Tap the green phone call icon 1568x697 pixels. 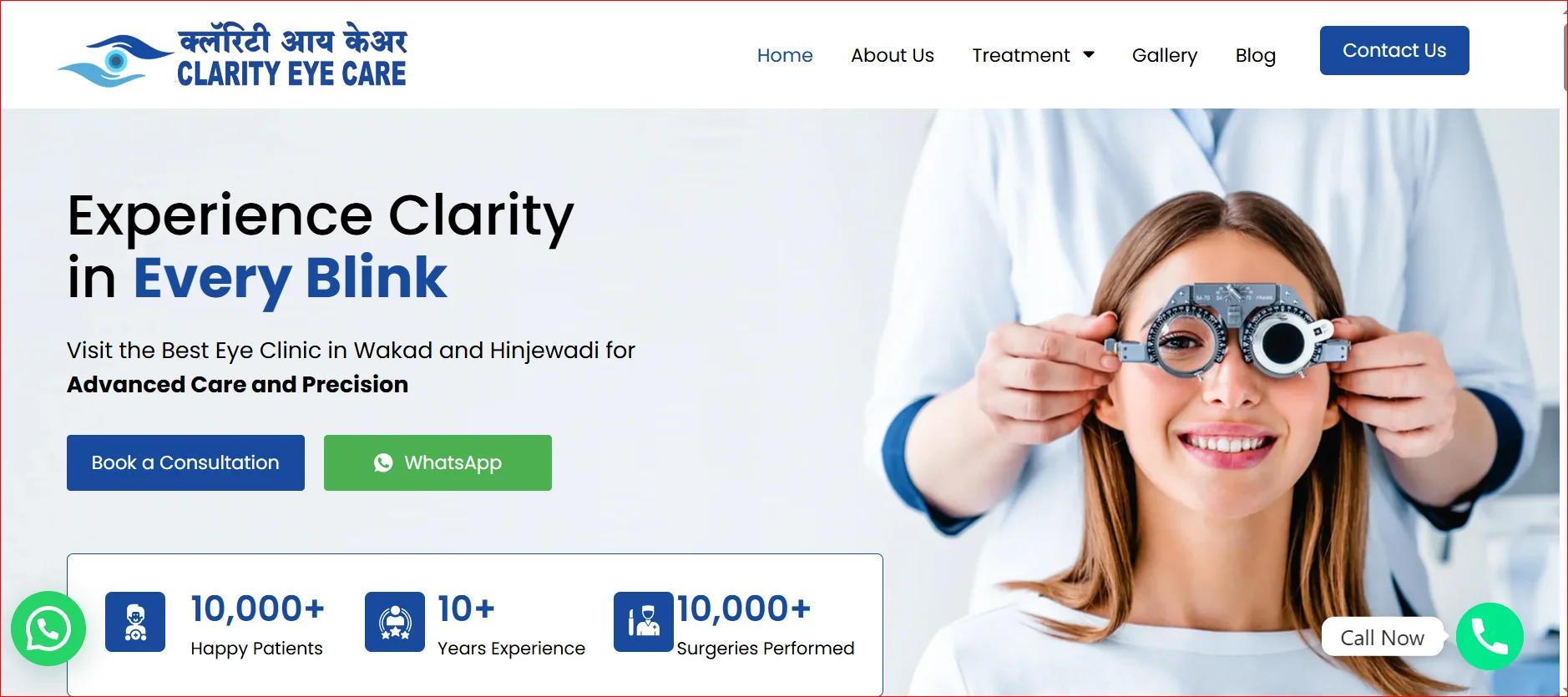[1490, 636]
